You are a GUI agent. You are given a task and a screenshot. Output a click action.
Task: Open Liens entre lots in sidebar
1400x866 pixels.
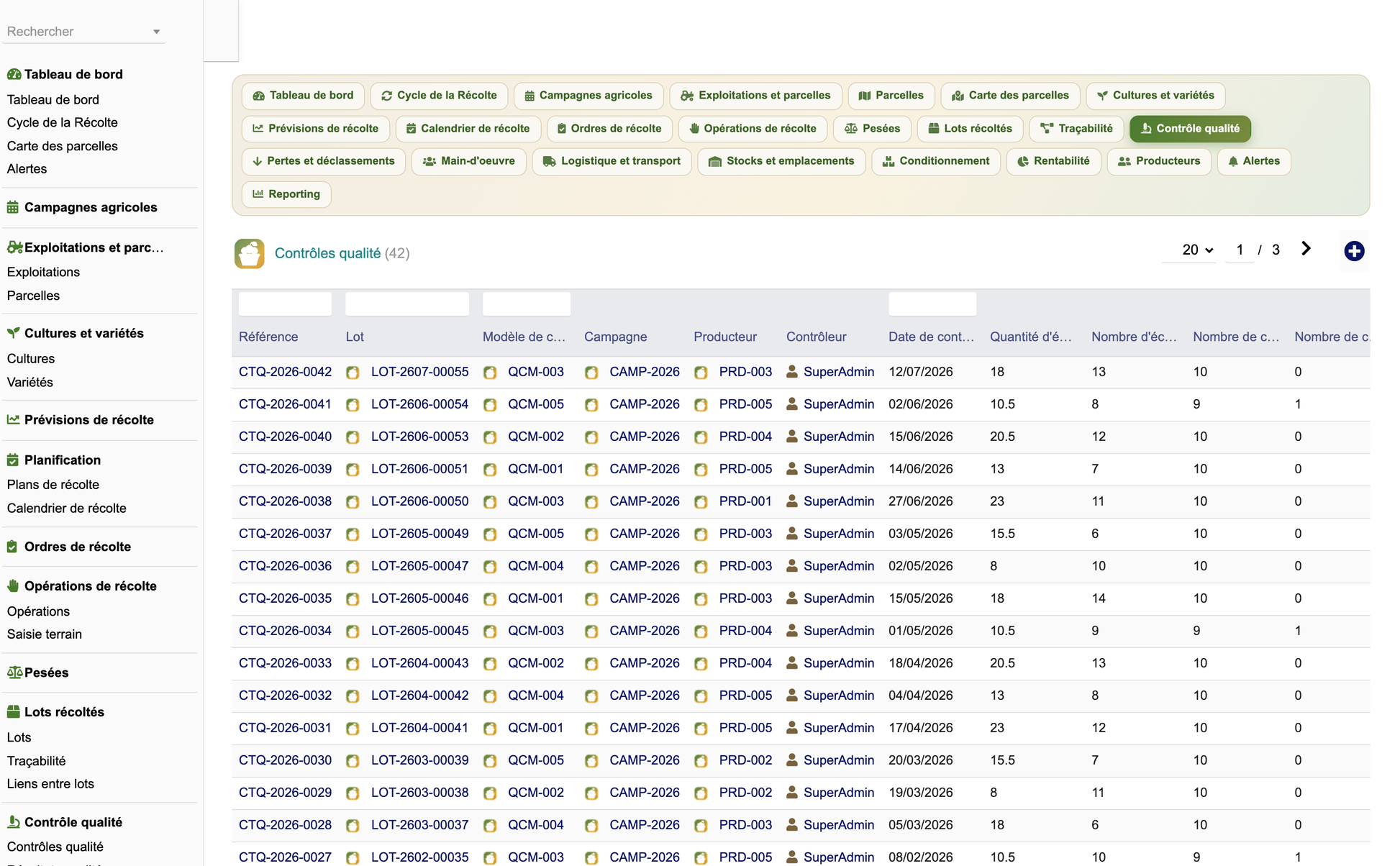pos(50,784)
